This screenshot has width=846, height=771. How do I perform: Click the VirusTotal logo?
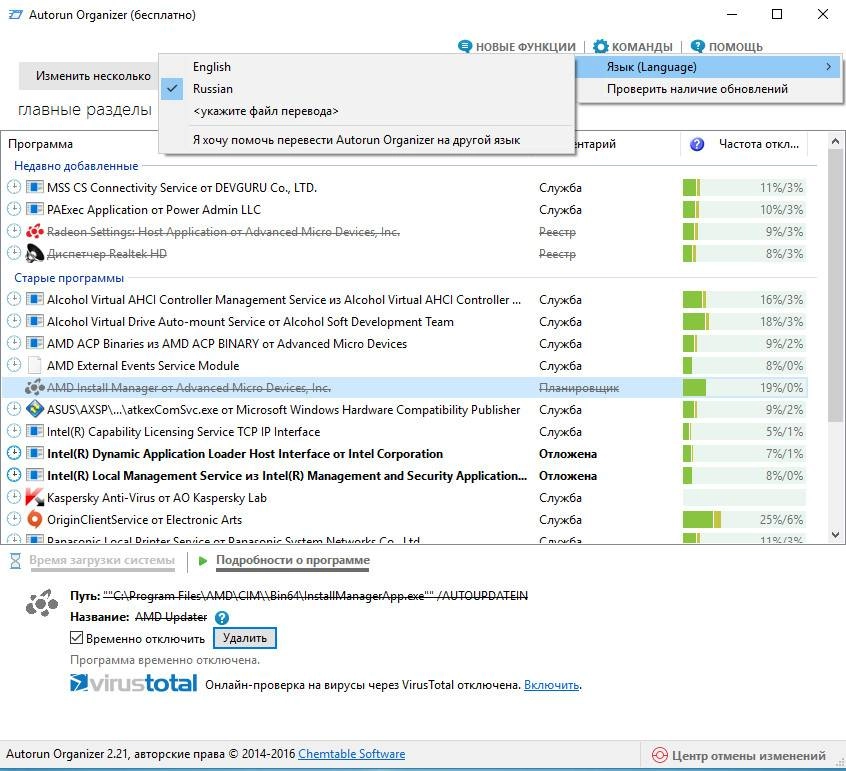(133, 683)
